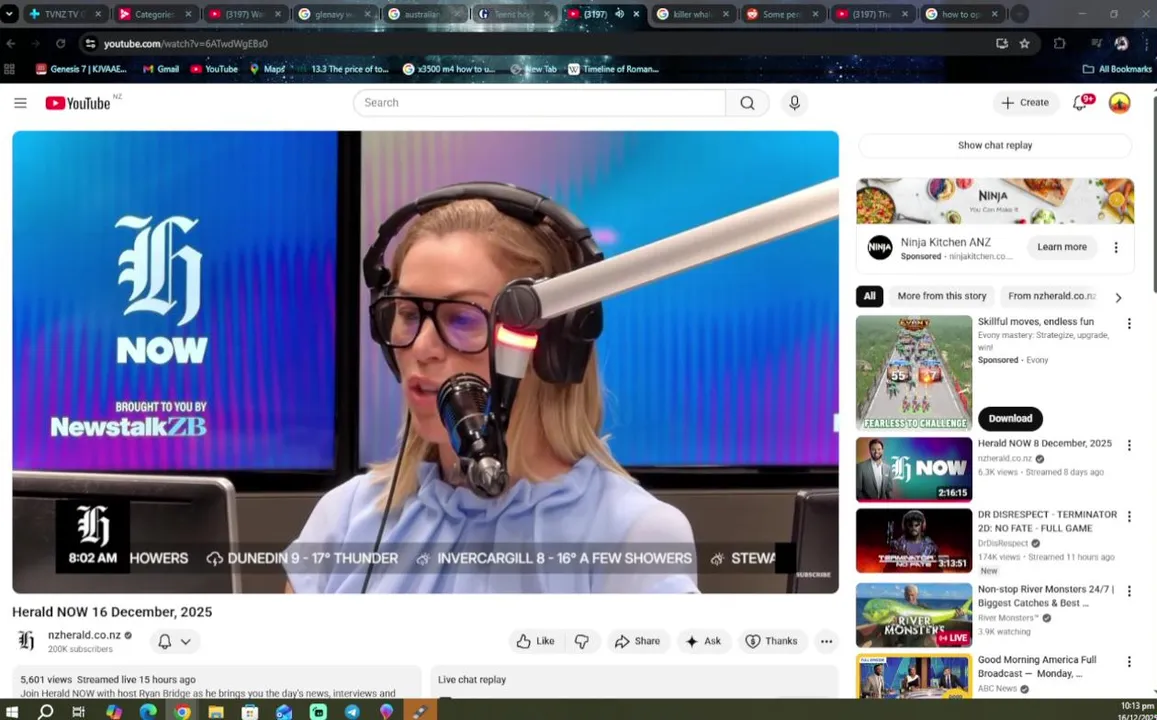The image size is (1157, 720).
Task: Open Windows taskbar search
Action: click(x=45, y=711)
